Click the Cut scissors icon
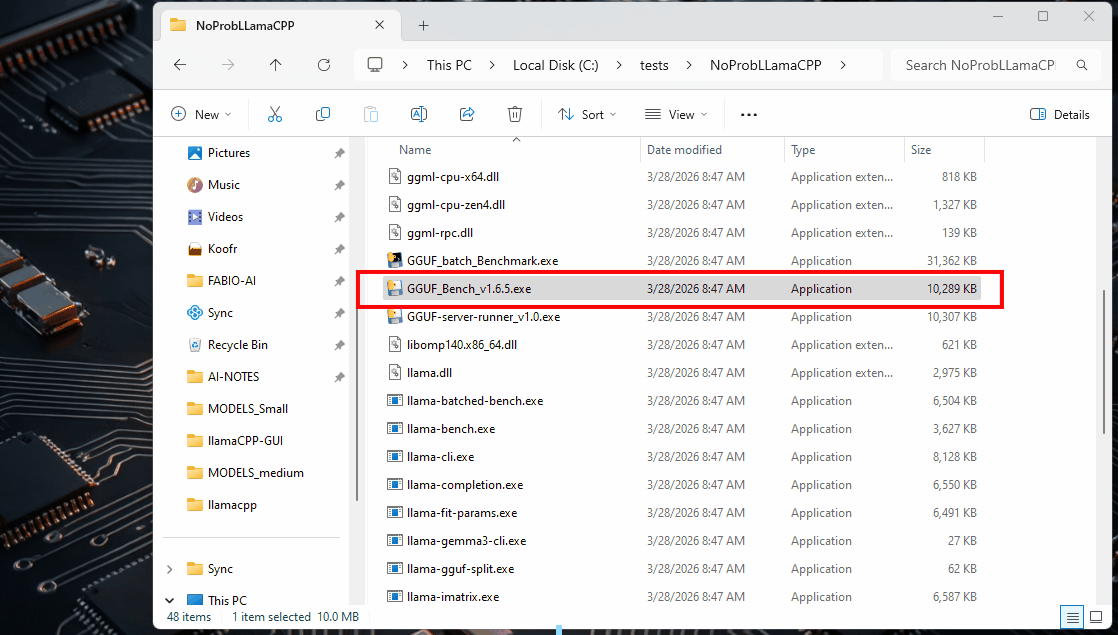Screen dimensions: 1118x635 click(x=275, y=114)
